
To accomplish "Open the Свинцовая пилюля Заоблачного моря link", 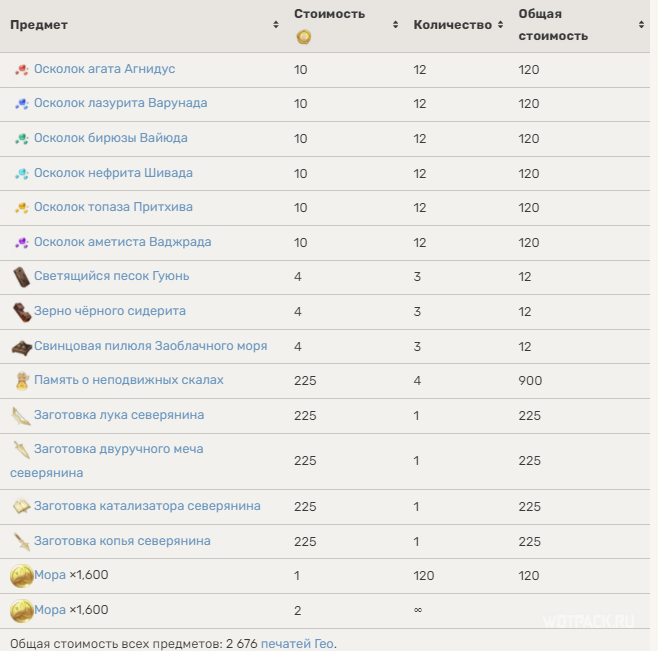I will (151, 345).
